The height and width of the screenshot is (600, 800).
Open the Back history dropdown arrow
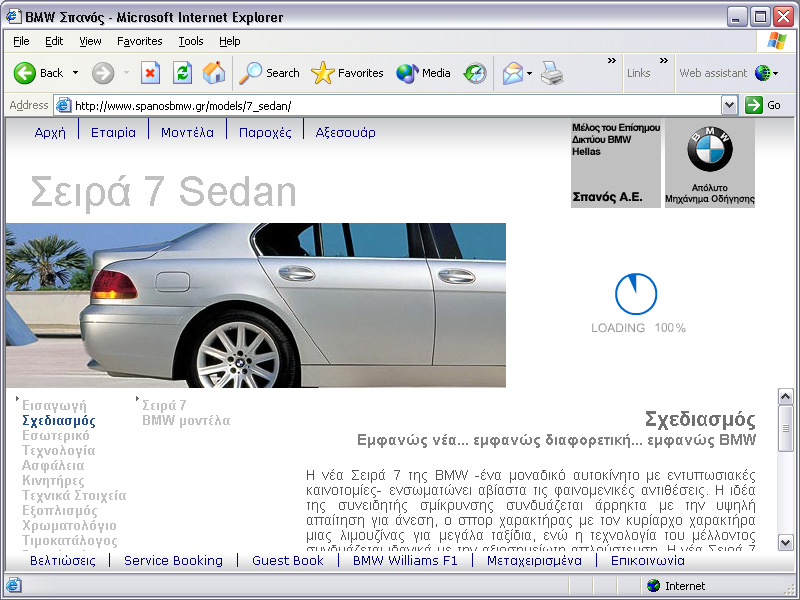pos(76,73)
